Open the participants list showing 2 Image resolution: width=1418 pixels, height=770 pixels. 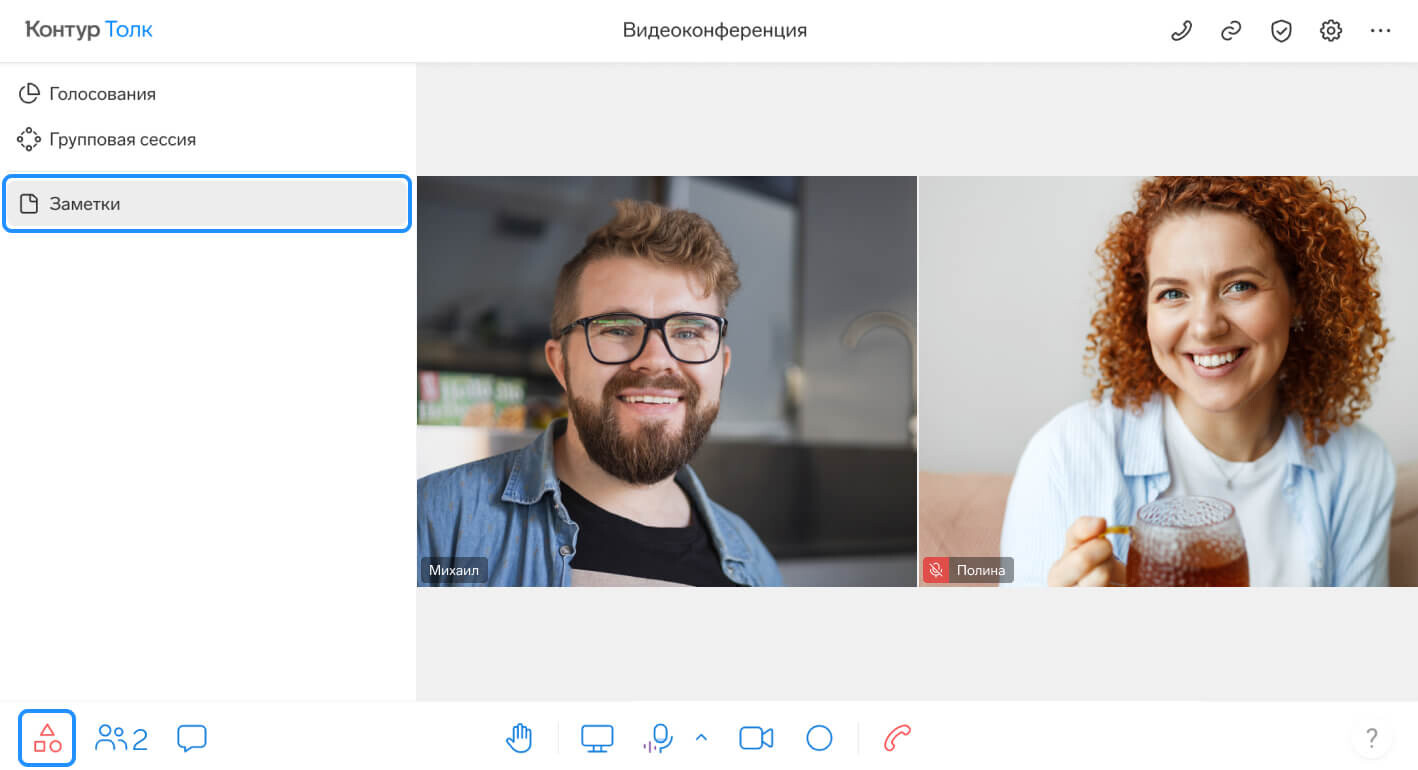coord(121,739)
